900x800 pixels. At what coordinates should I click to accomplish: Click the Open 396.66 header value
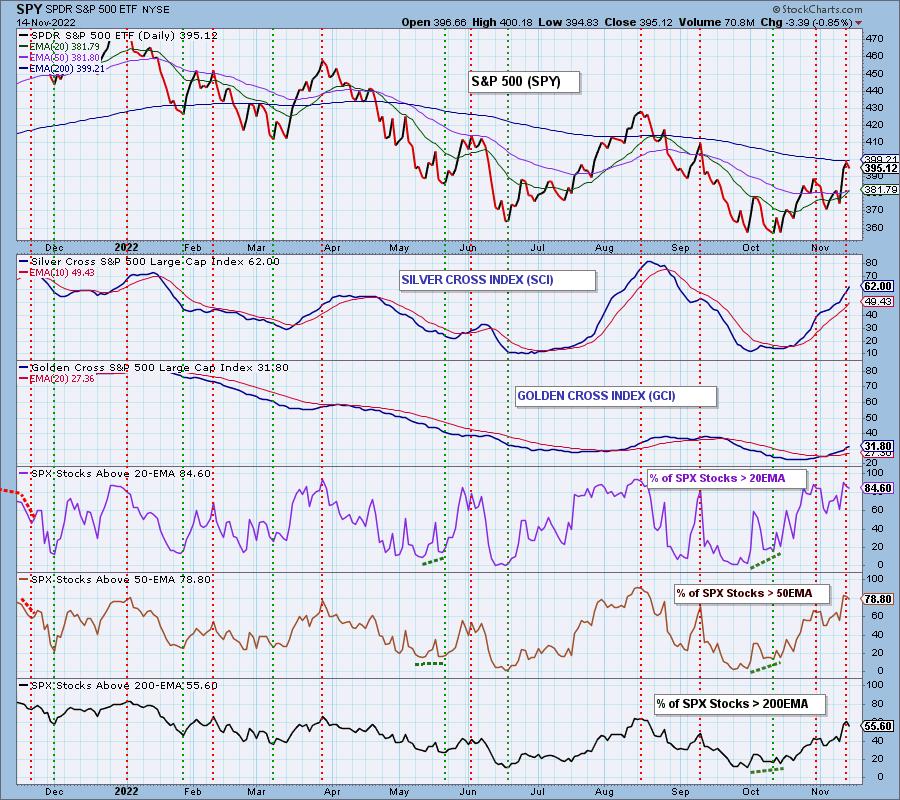coord(434,22)
